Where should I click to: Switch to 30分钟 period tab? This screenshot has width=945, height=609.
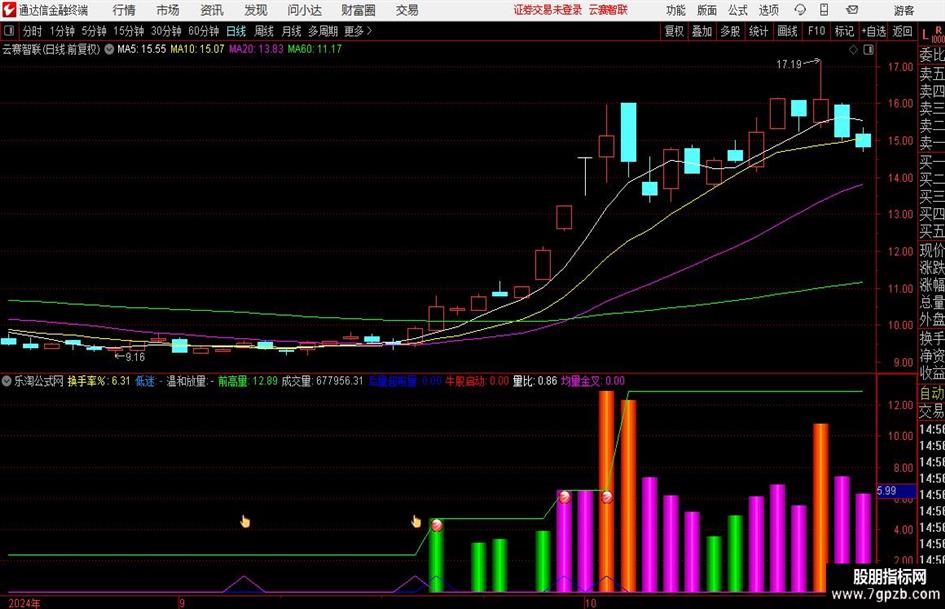point(166,31)
